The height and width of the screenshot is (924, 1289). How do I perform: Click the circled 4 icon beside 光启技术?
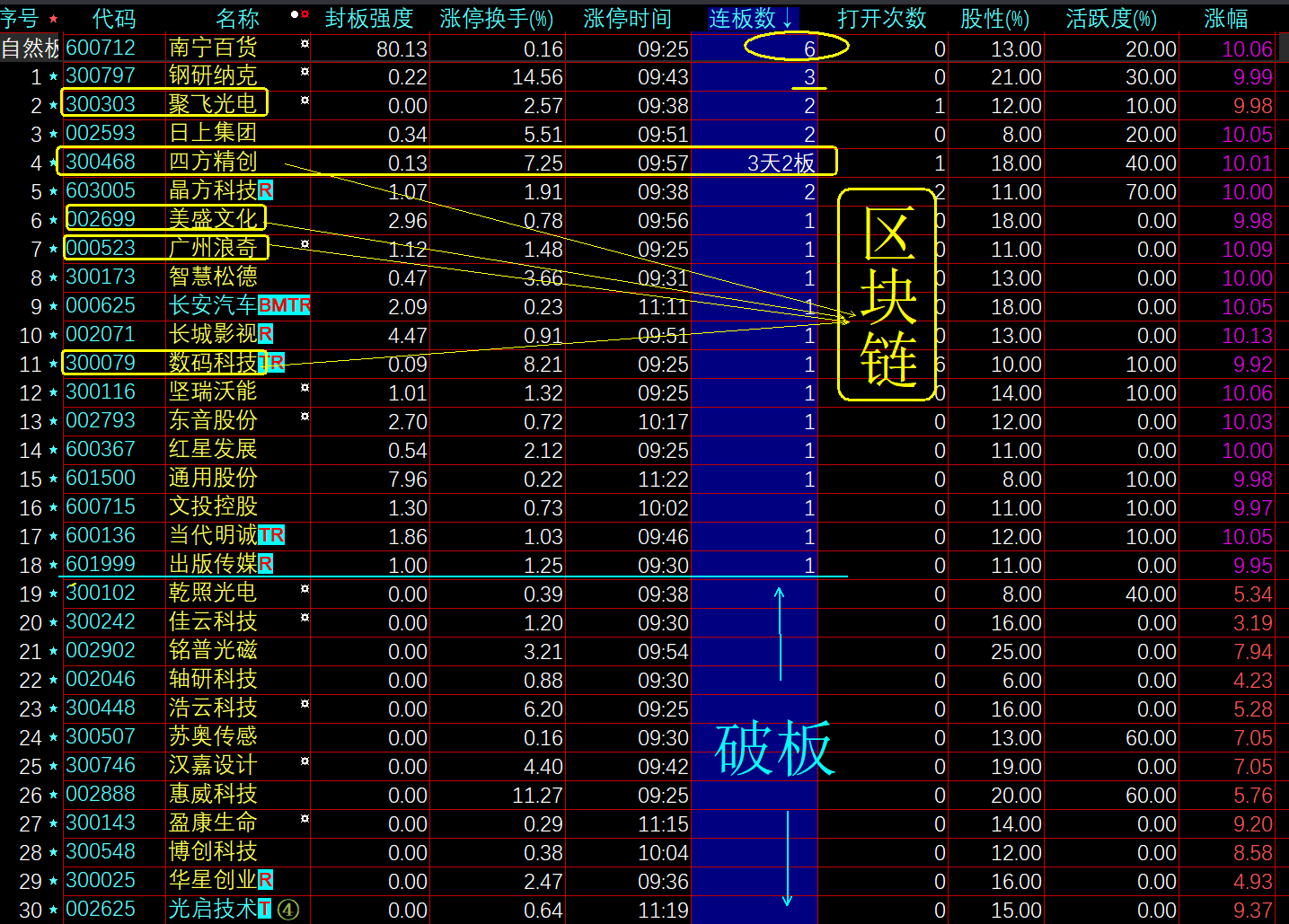[287, 910]
